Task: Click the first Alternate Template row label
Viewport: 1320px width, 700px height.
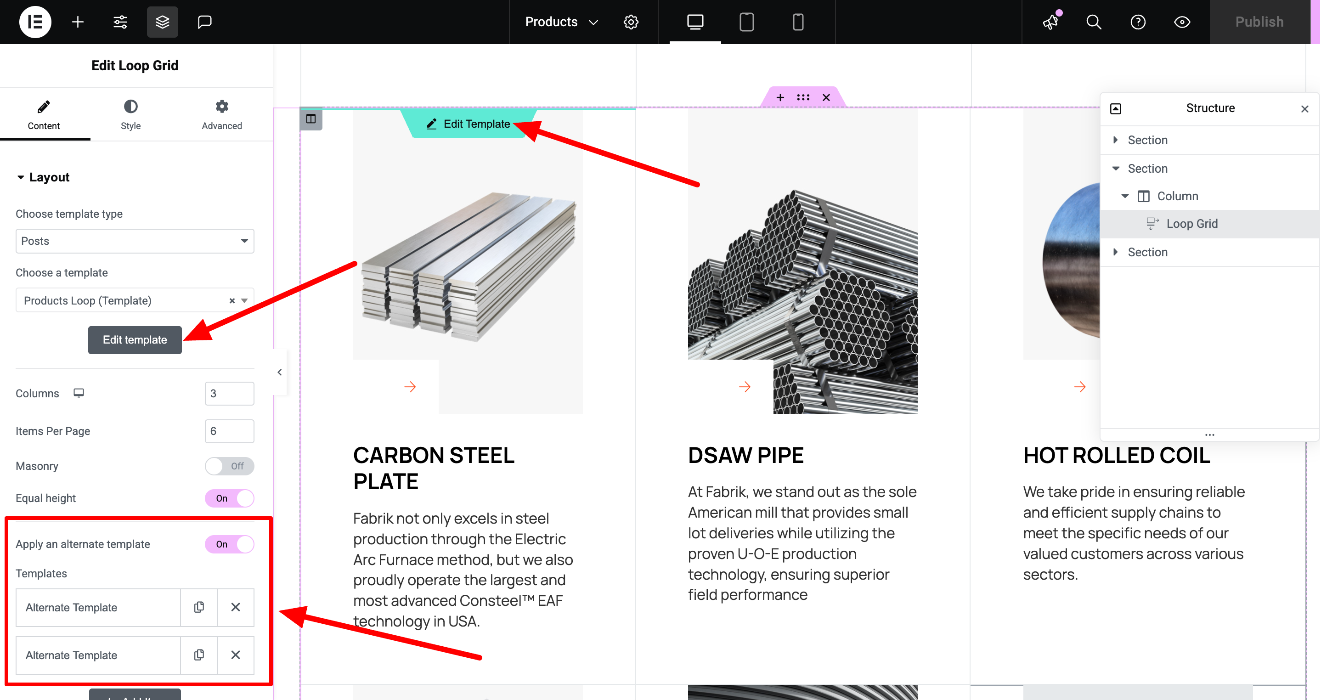Action: point(98,607)
